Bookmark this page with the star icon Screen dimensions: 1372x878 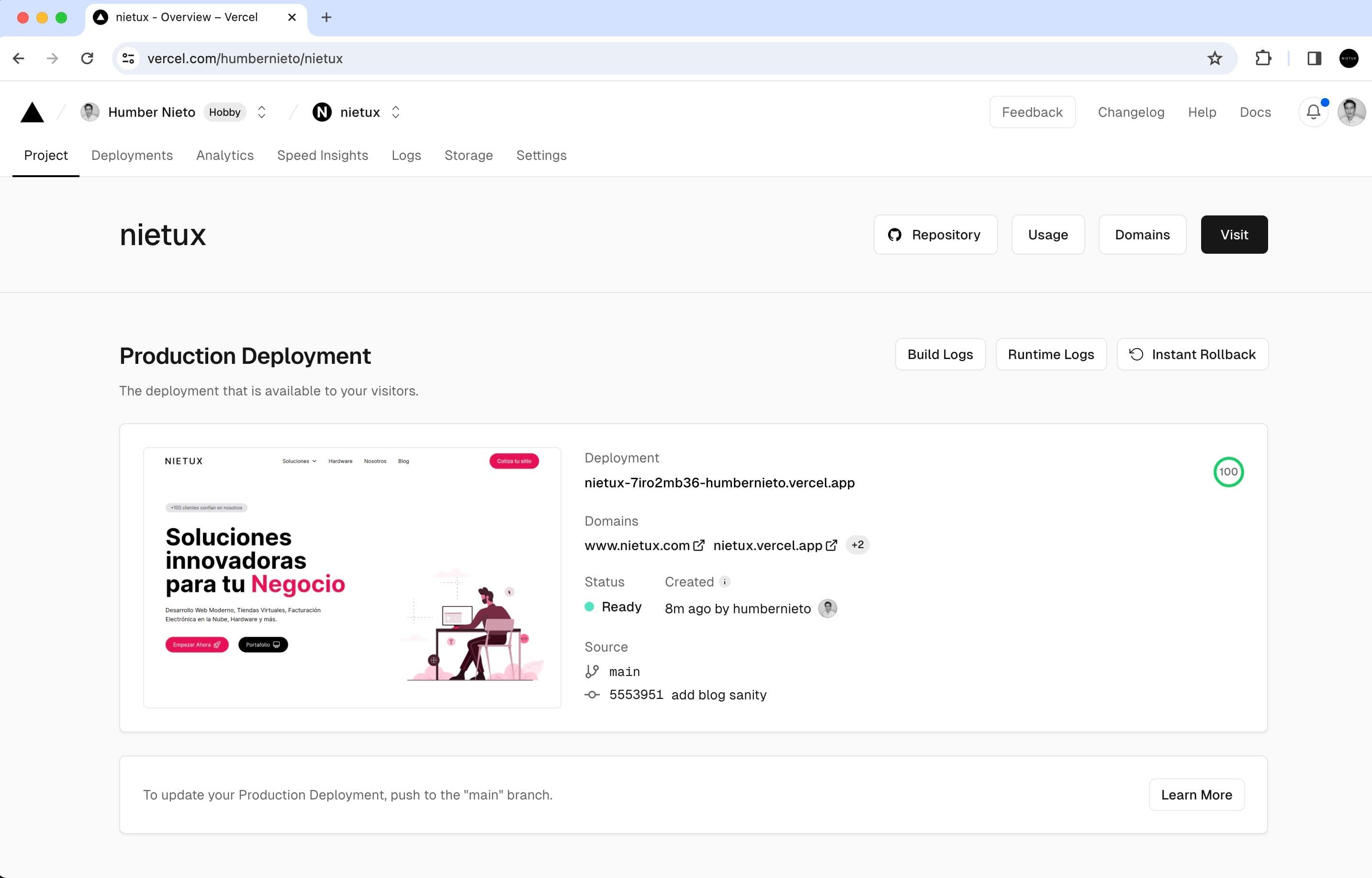click(x=1215, y=58)
